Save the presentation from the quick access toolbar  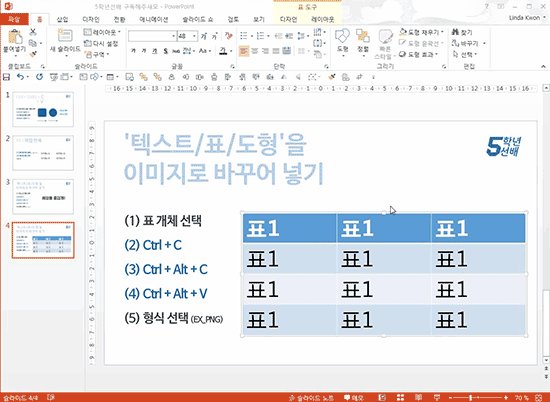click(x=6, y=77)
